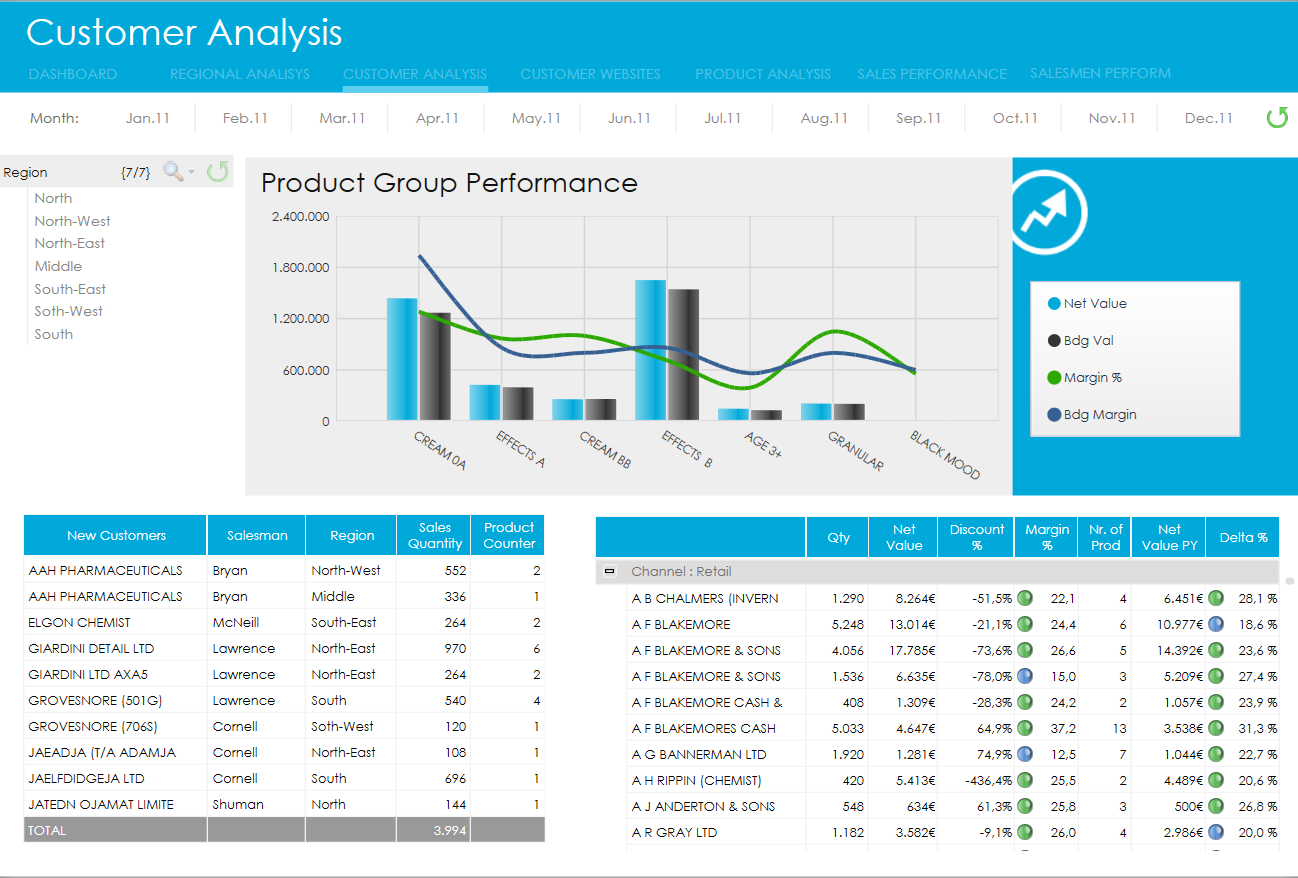Filter by North-West in the Region list

72,221
